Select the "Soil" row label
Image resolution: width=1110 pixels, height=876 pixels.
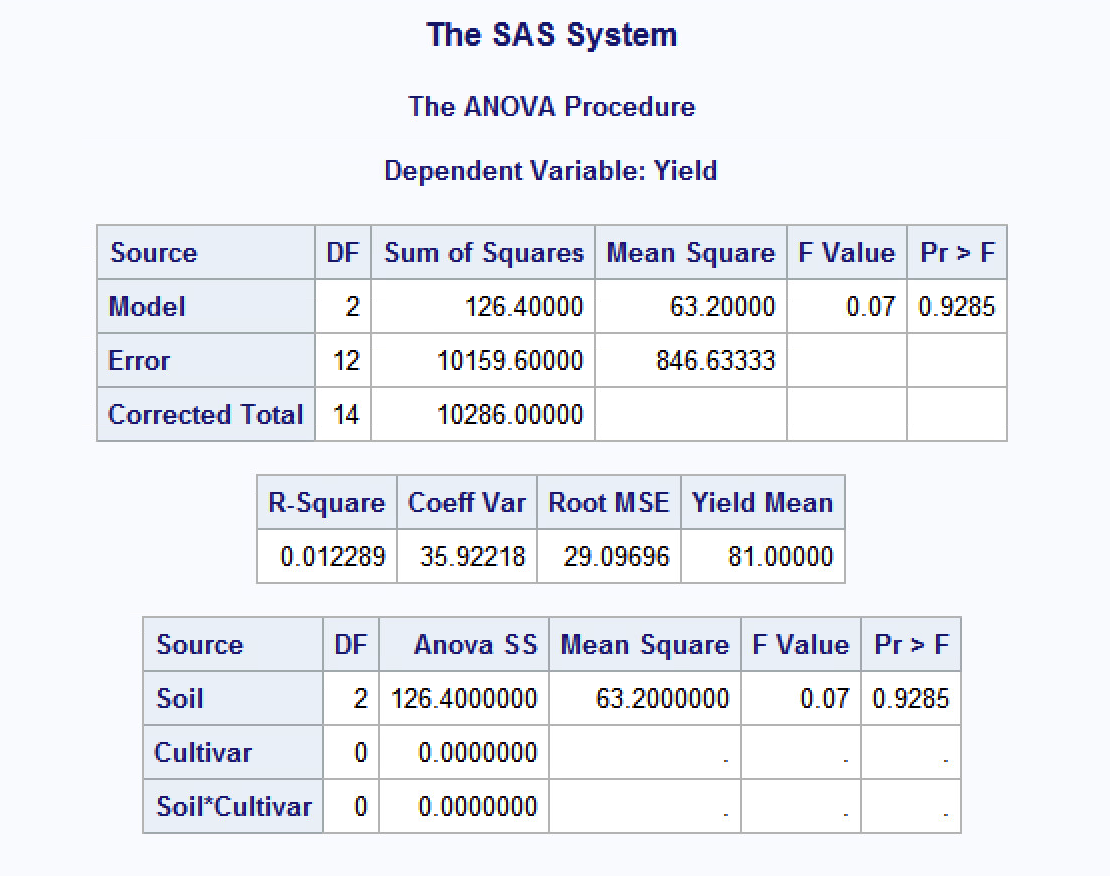click(x=180, y=698)
